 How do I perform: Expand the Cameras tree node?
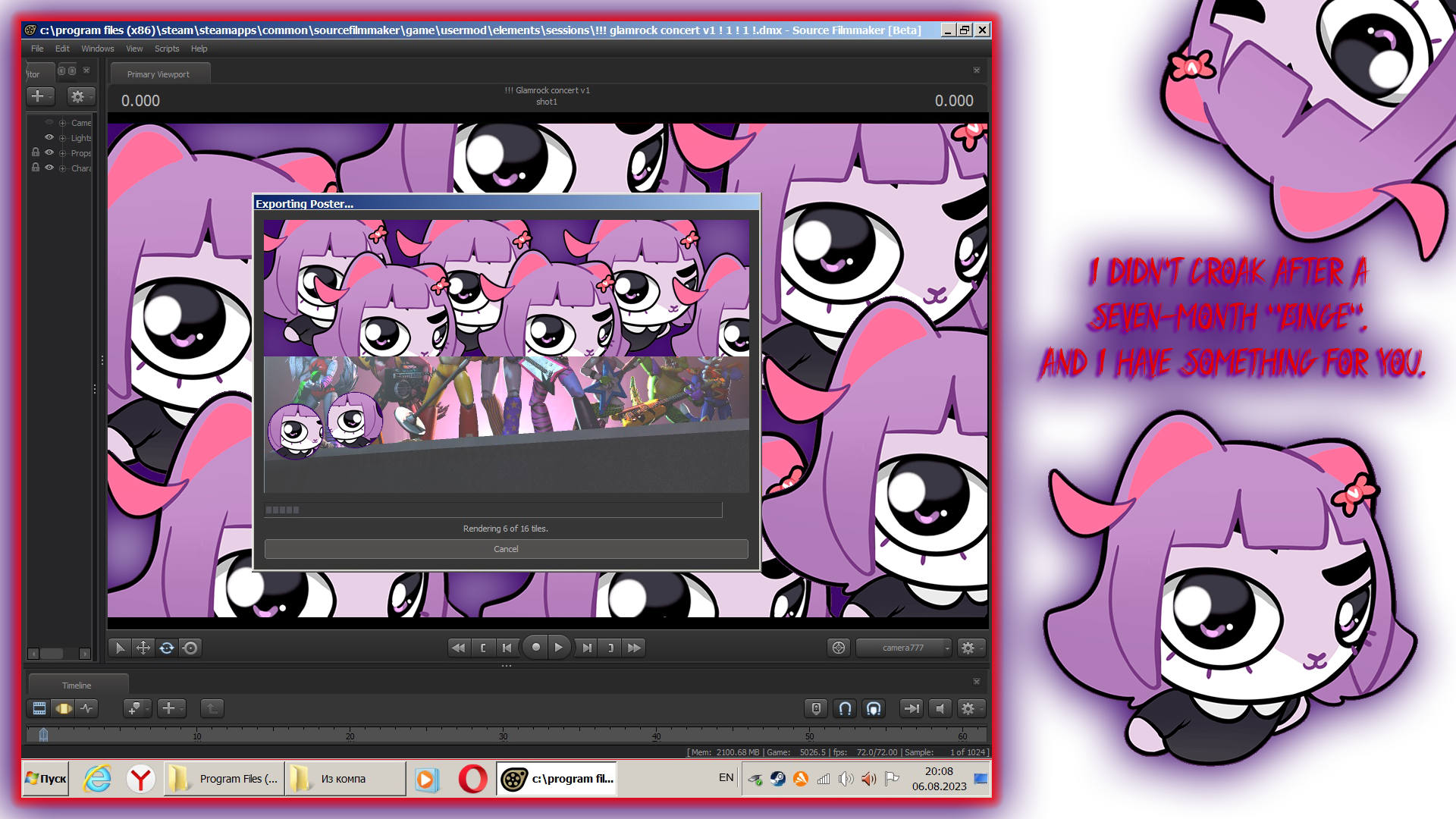[x=63, y=123]
